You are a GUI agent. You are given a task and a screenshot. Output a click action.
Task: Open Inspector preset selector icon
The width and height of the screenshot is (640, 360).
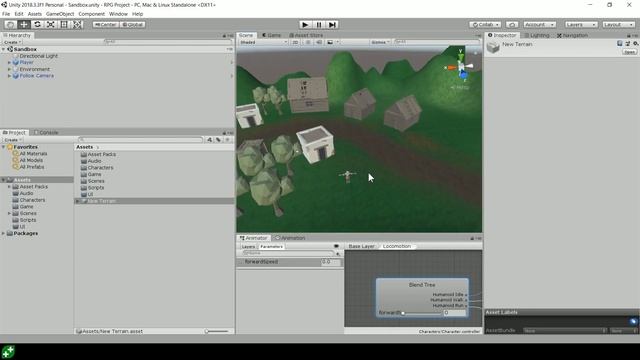point(628,43)
